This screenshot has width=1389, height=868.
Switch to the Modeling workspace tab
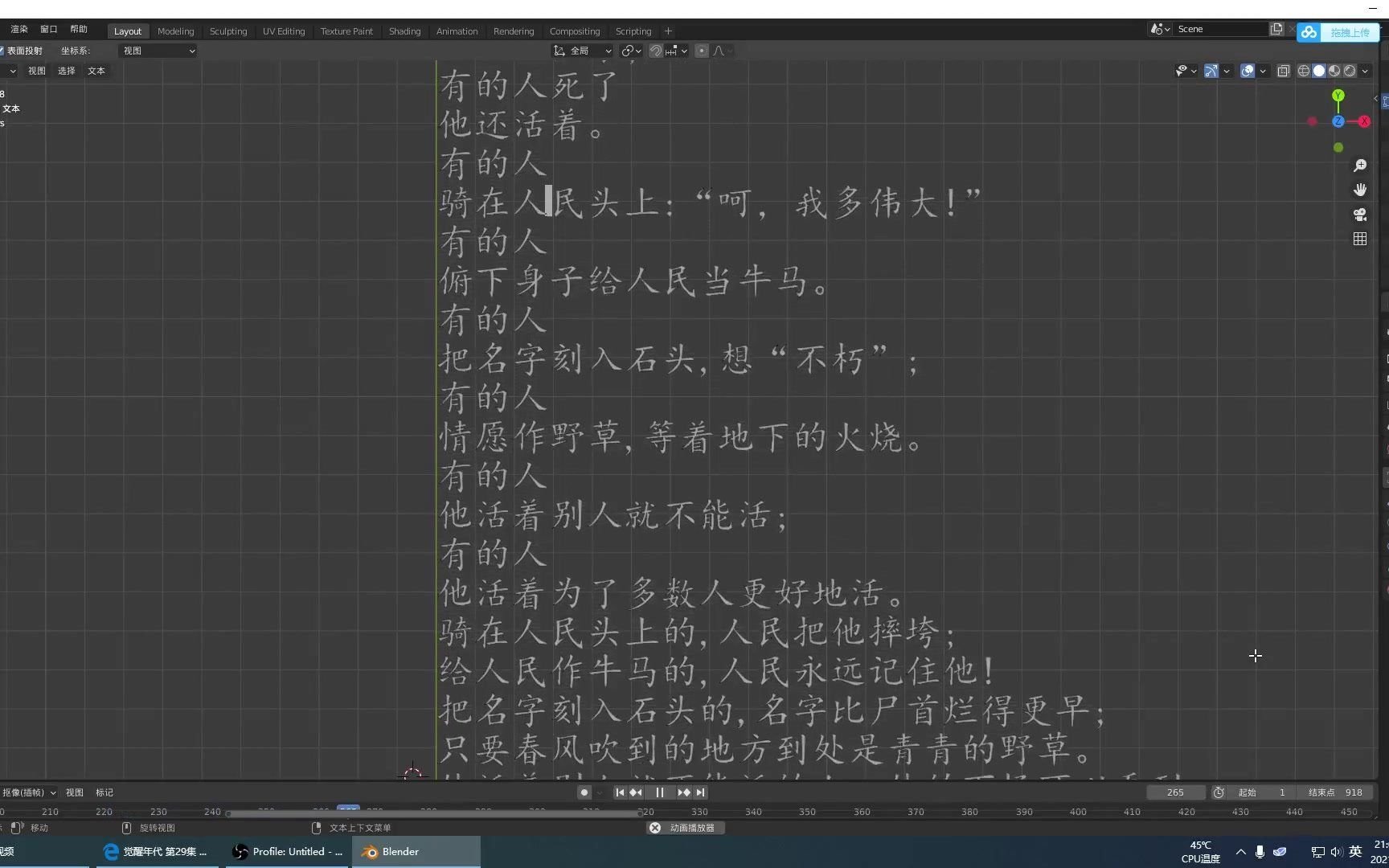point(176,31)
